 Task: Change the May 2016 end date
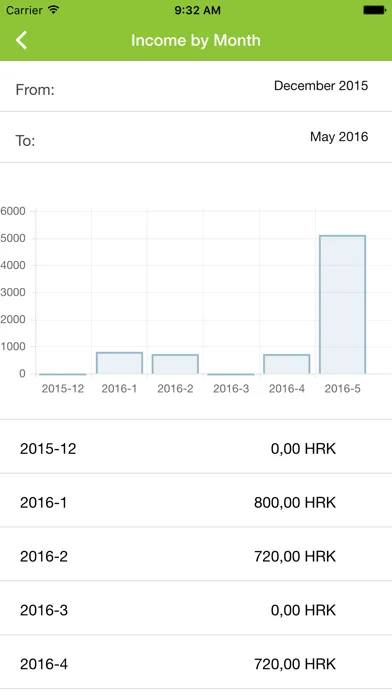coord(339,136)
